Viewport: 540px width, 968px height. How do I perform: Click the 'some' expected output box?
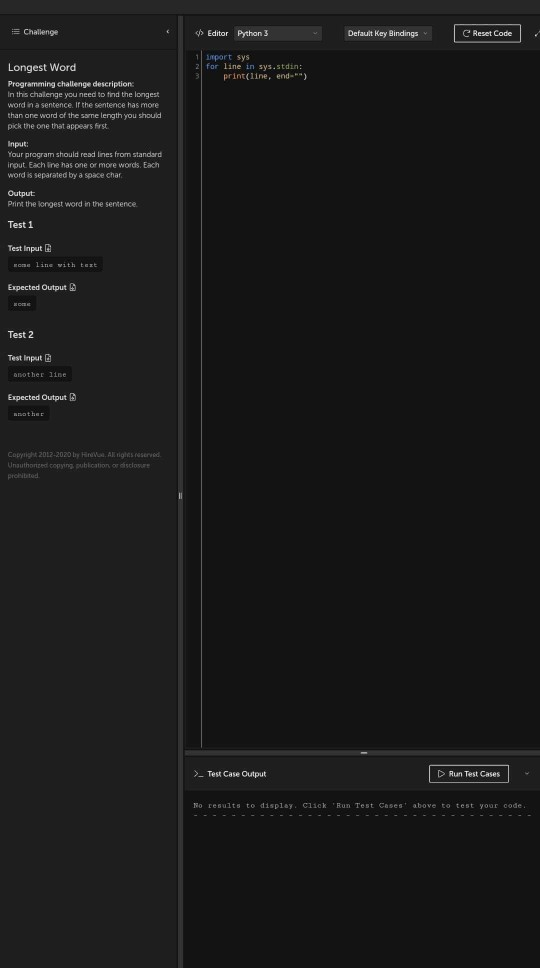point(22,304)
